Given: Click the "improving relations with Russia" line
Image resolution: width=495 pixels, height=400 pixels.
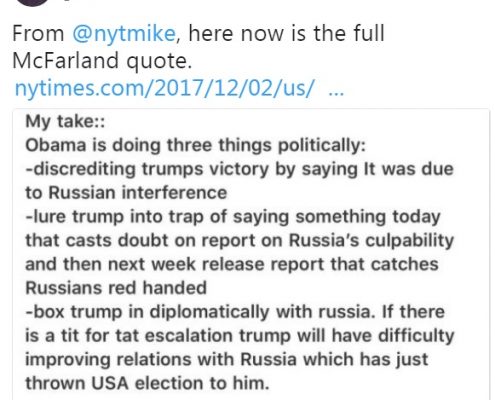Looking at the screenshot, I should (227, 360).
